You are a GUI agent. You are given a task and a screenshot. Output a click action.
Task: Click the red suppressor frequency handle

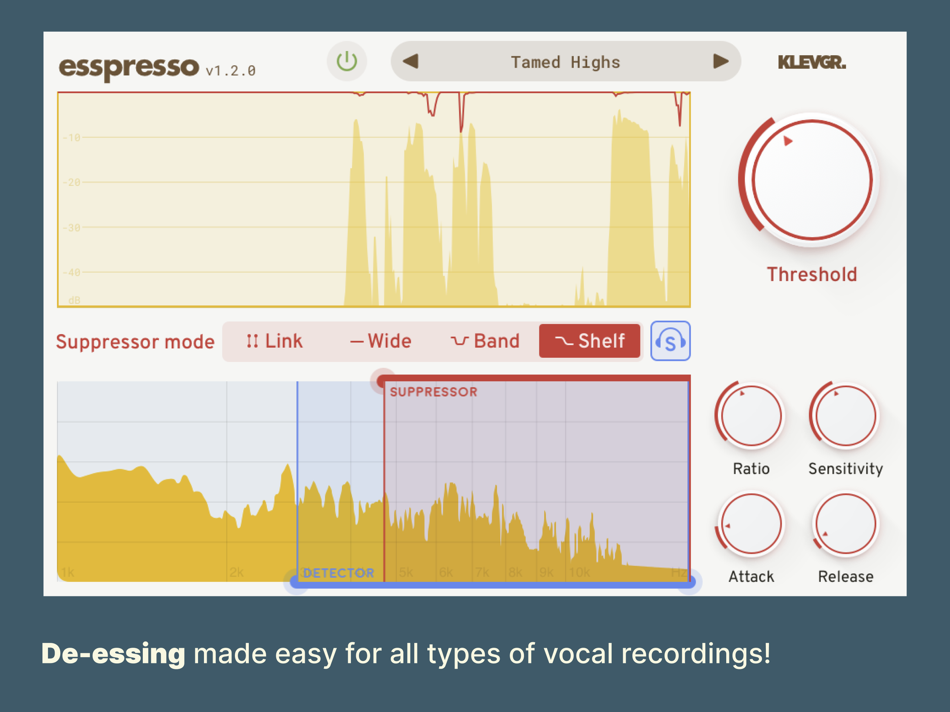[382, 381]
